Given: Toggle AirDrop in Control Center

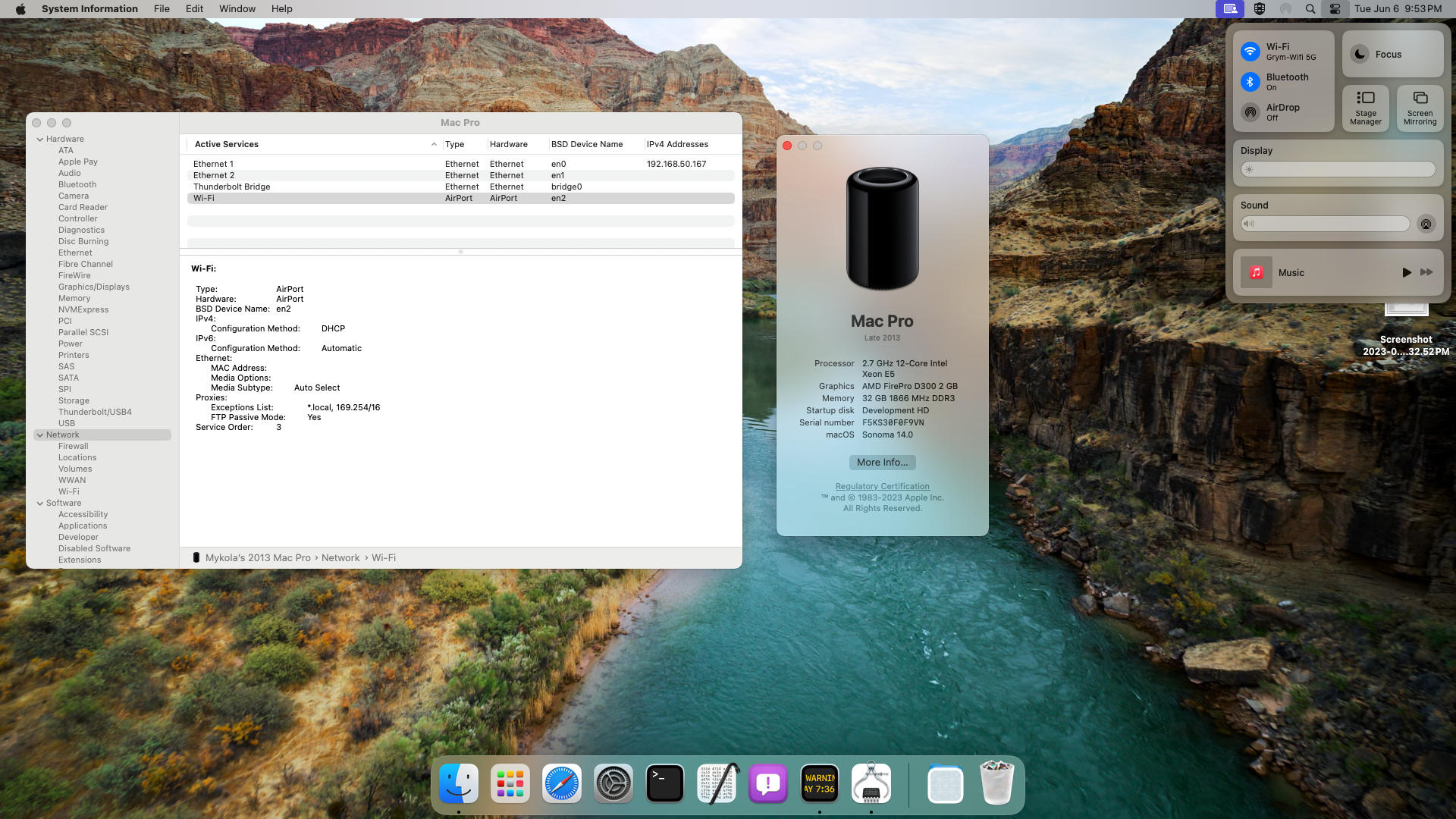Looking at the screenshot, I should (1250, 112).
